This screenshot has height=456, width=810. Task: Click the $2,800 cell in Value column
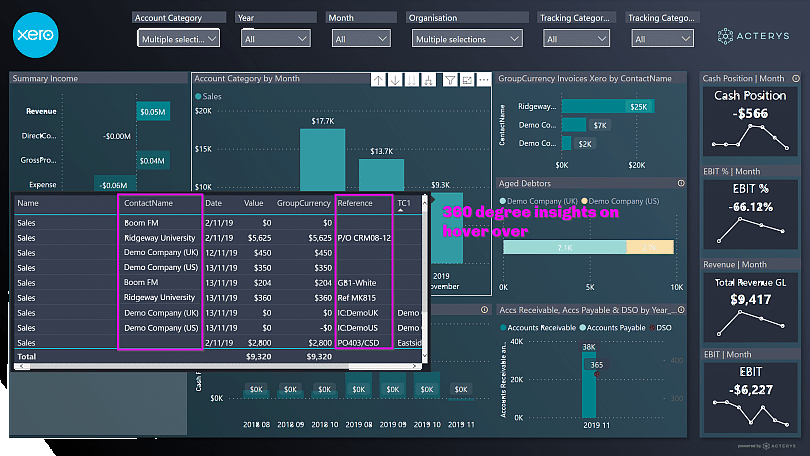(259, 343)
